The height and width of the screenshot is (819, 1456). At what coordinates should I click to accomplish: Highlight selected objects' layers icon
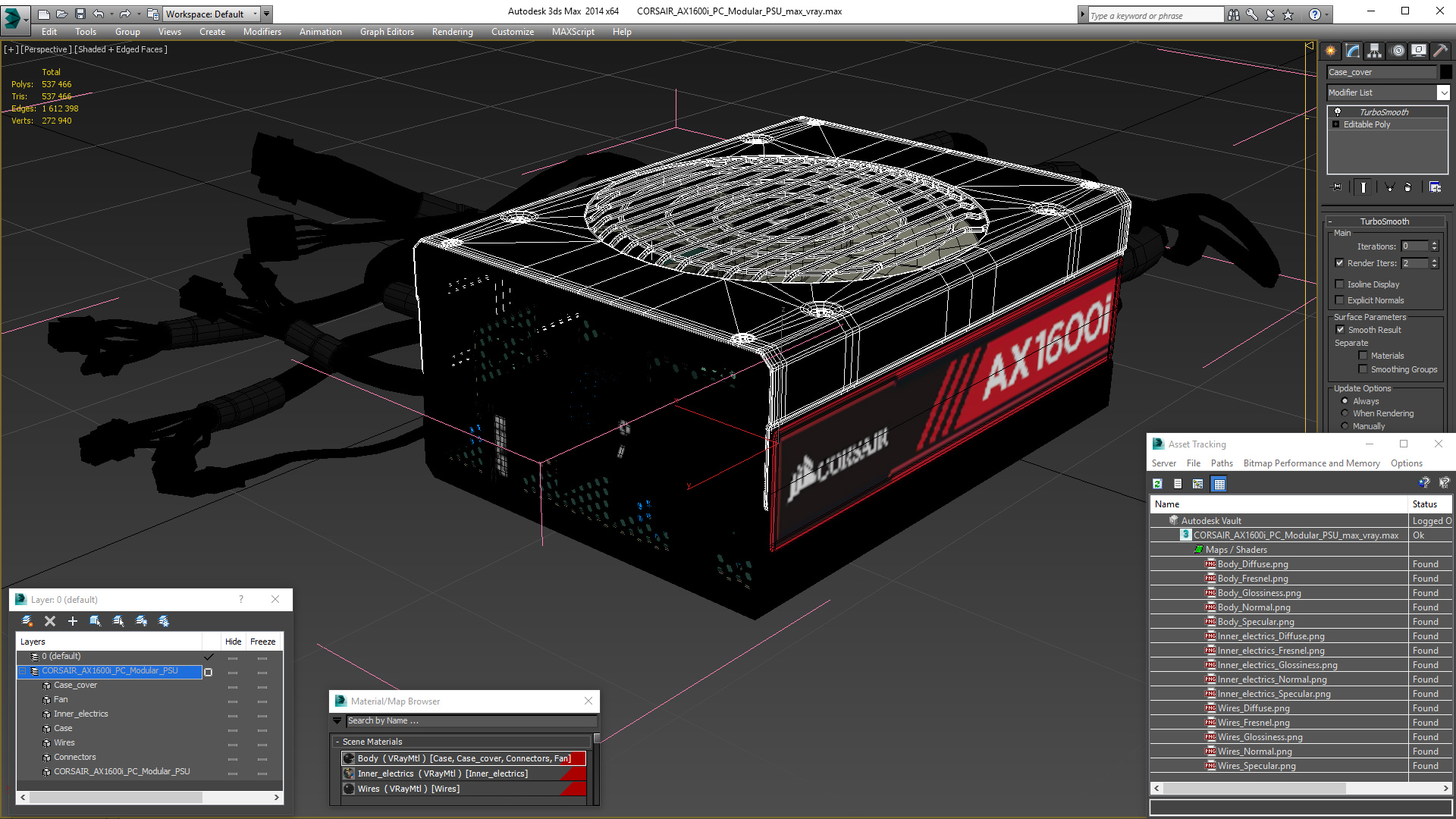point(118,621)
